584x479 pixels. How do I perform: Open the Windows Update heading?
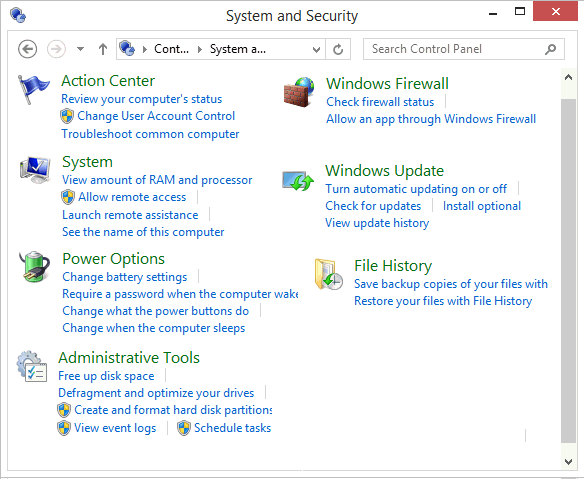pyautogui.click(x=385, y=171)
